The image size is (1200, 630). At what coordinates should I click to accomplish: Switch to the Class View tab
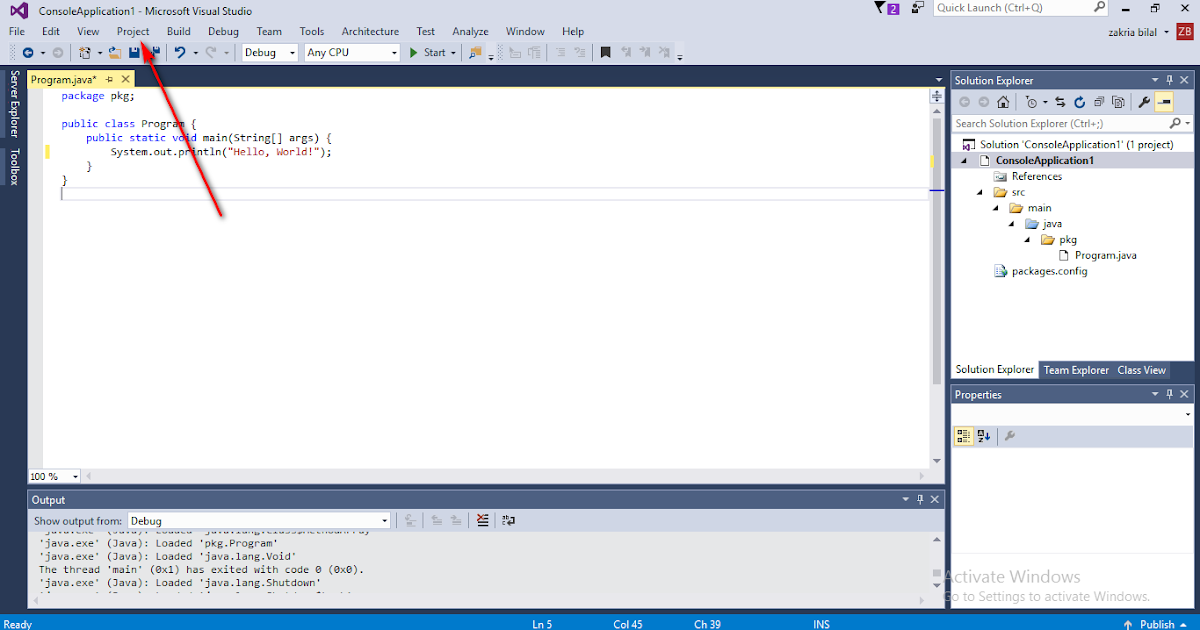click(1141, 370)
